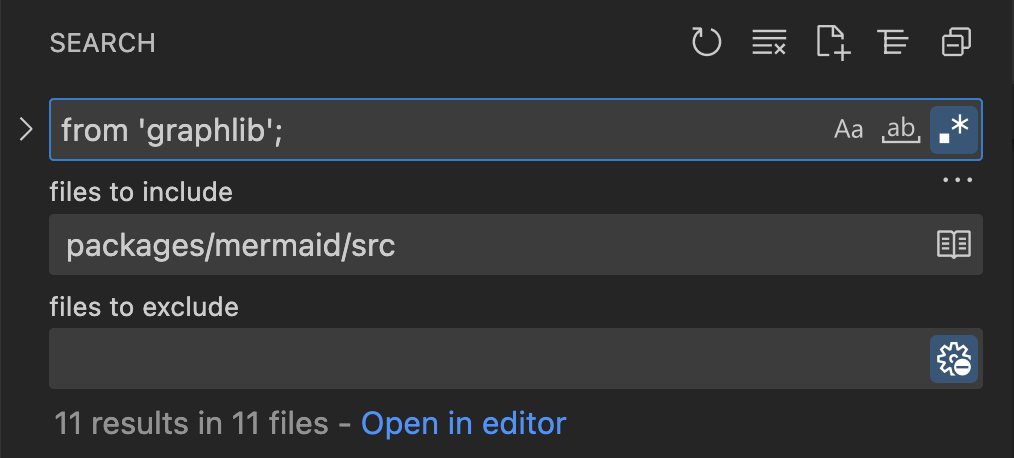Focus the files to exclude field
This screenshot has height=458, width=1014.
coord(489,359)
